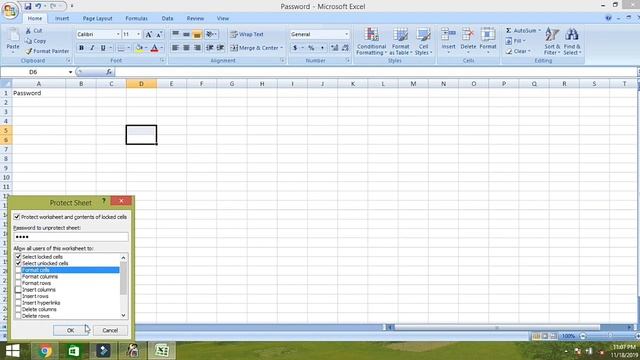Click OK in Protect Sheet dialog

click(71, 330)
